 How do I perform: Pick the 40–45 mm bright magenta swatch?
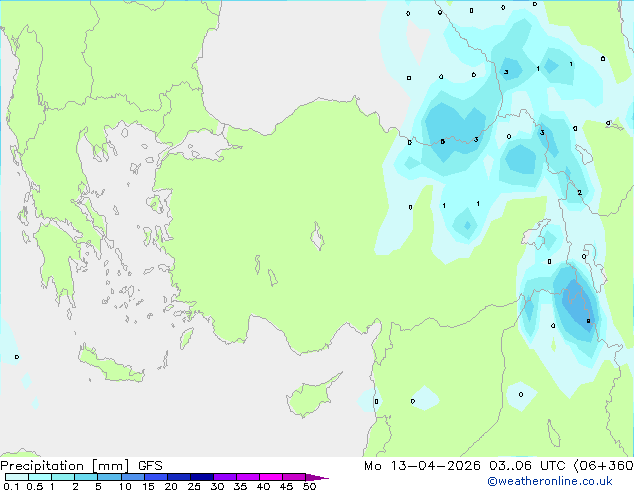[x=271, y=477]
